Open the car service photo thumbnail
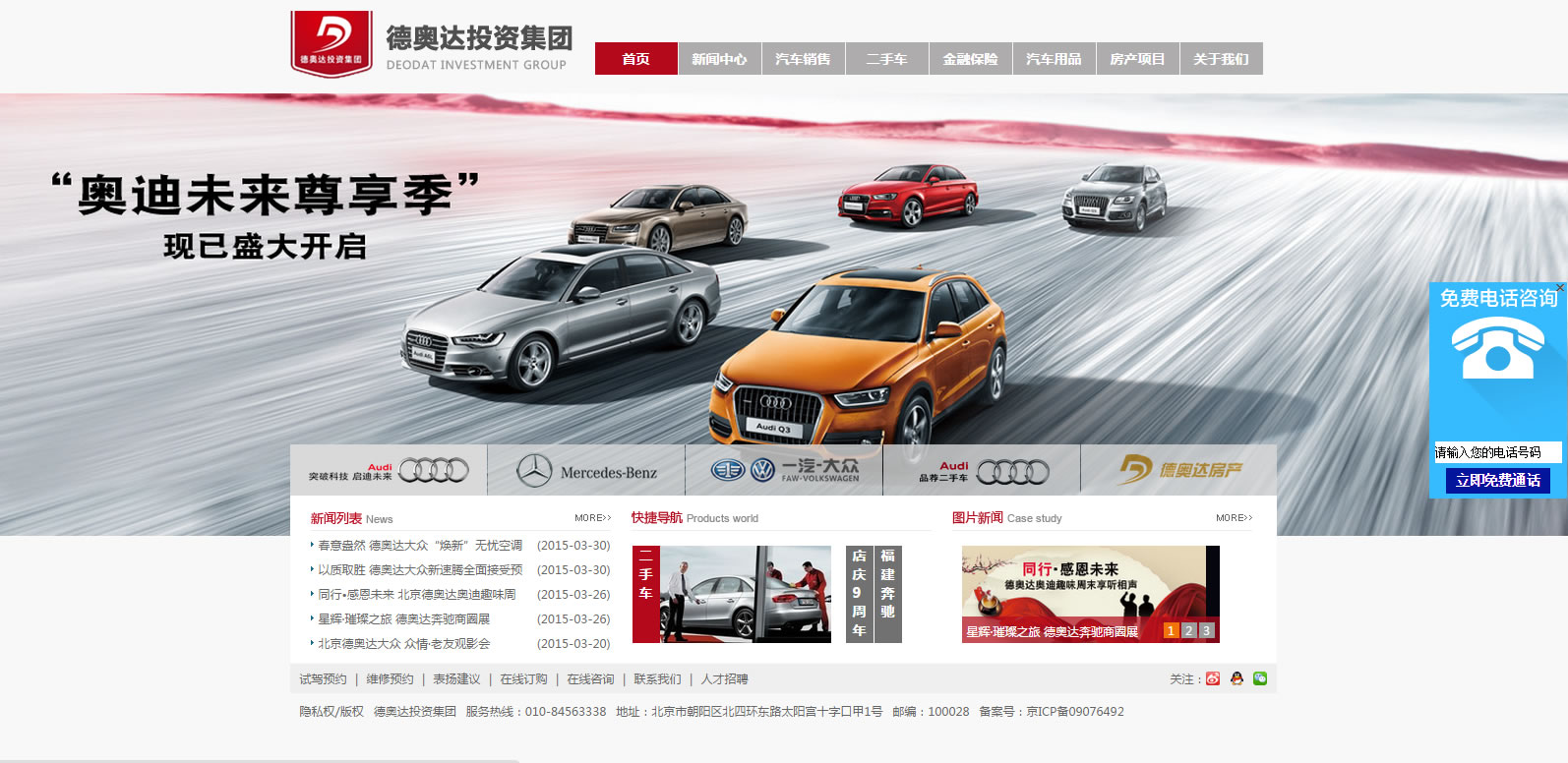1568x763 pixels. tap(746, 594)
